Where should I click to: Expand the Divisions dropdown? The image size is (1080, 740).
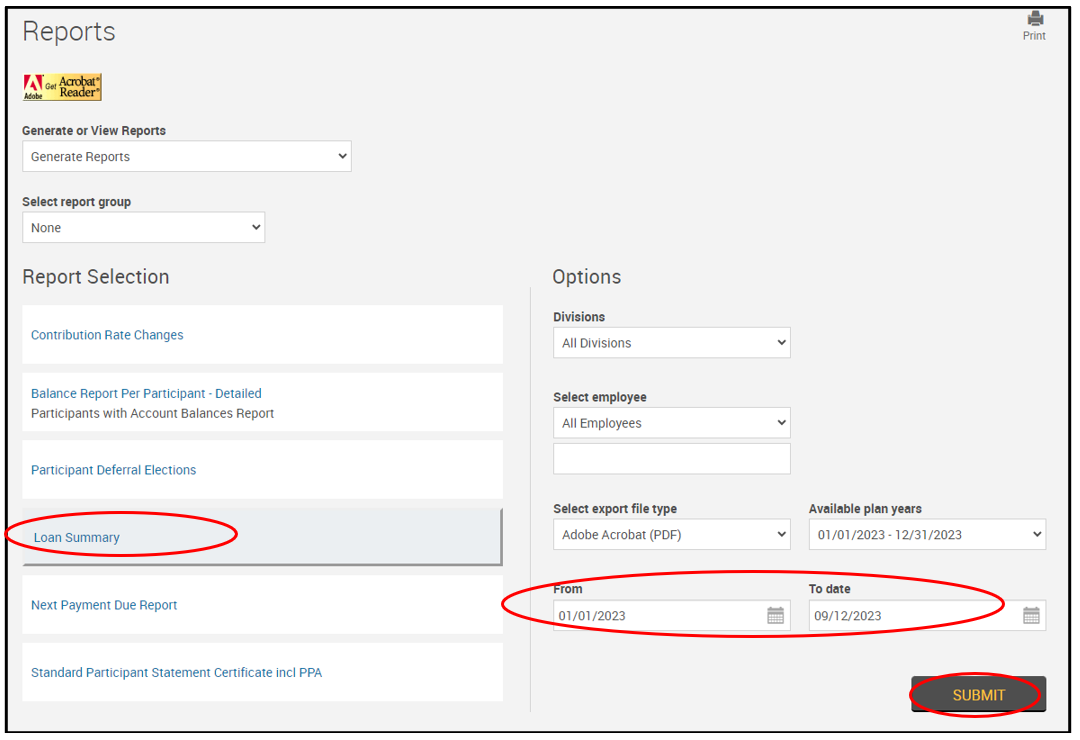(x=671, y=343)
